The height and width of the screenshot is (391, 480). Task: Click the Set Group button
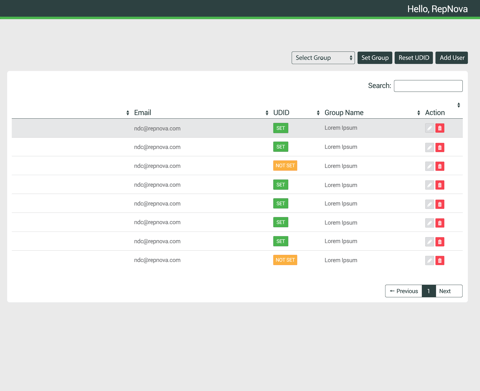pyautogui.click(x=375, y=58)
